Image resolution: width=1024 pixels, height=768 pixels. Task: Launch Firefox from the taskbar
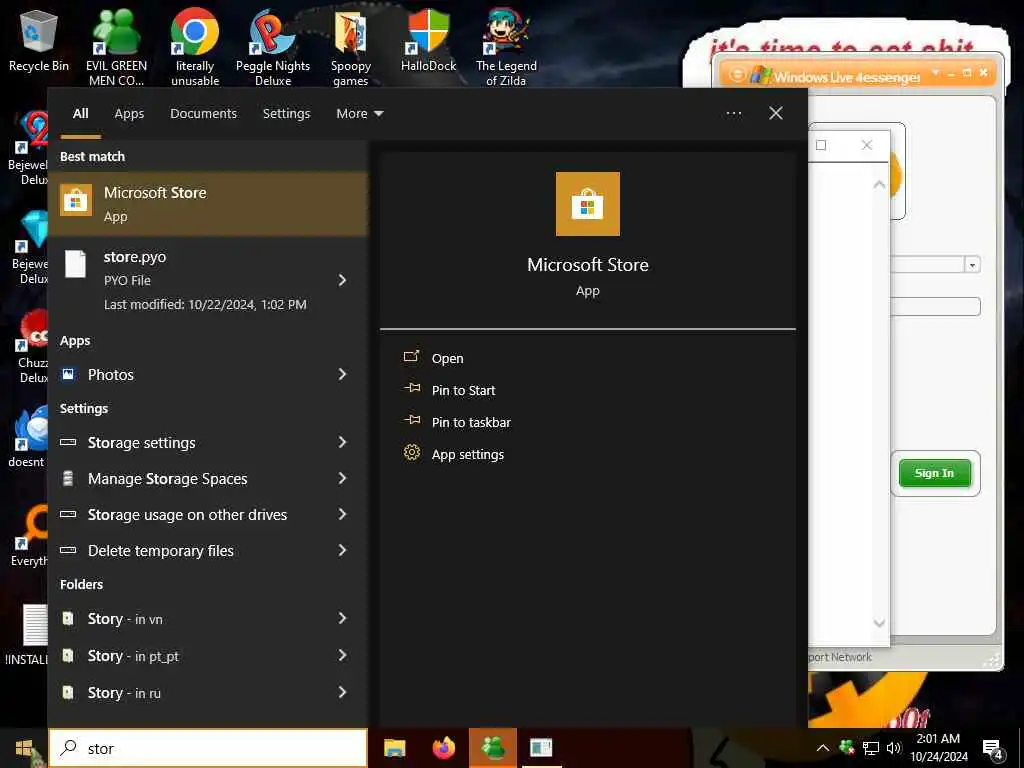coord(444,748)
